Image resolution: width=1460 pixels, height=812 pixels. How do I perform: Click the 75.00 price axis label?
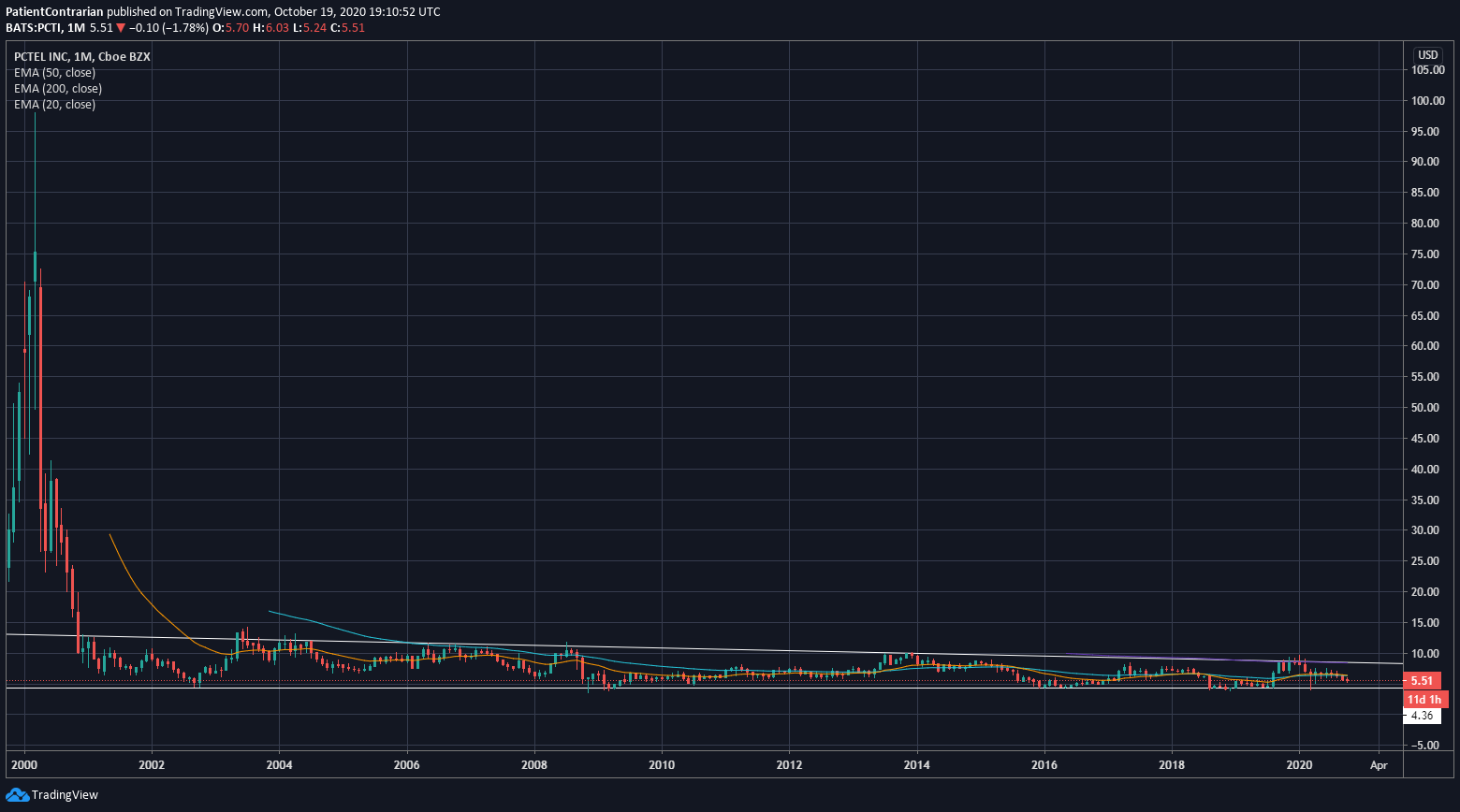coord(1427,254)
